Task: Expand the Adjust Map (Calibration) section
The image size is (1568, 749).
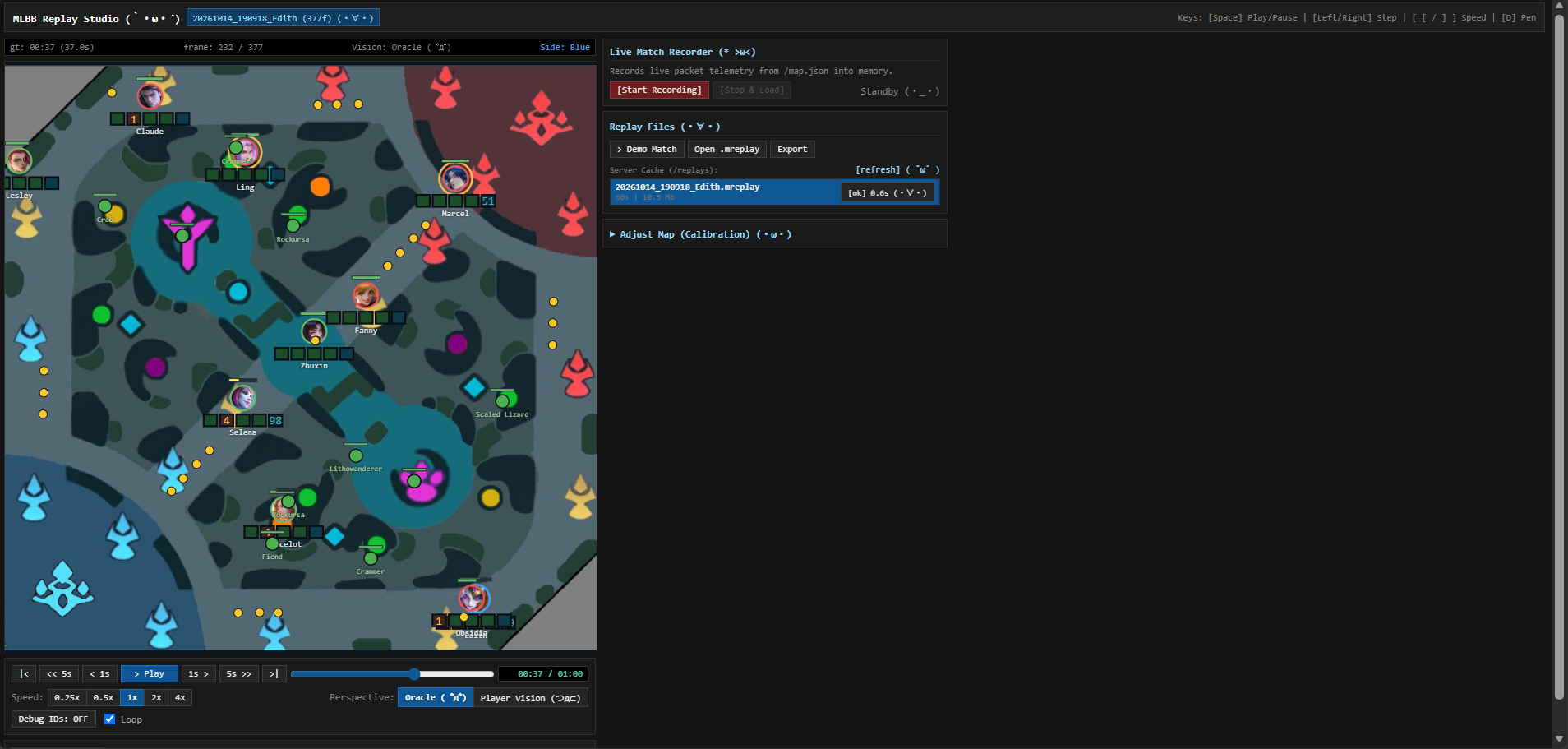Action: [x=699, y=234]
